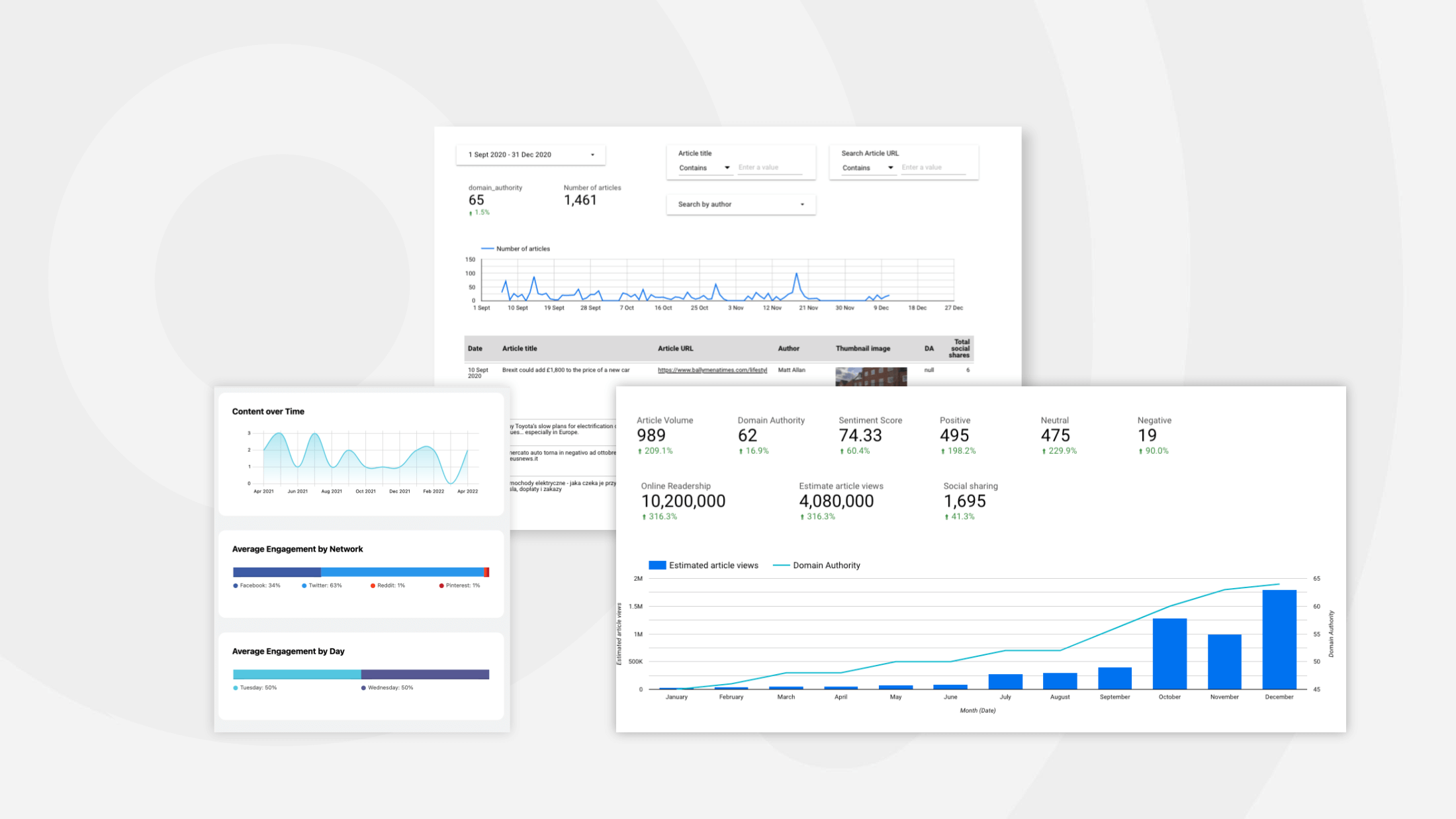Select the Negative 19 metric
Screen dimensions: 1456x819
(1154, 435)
